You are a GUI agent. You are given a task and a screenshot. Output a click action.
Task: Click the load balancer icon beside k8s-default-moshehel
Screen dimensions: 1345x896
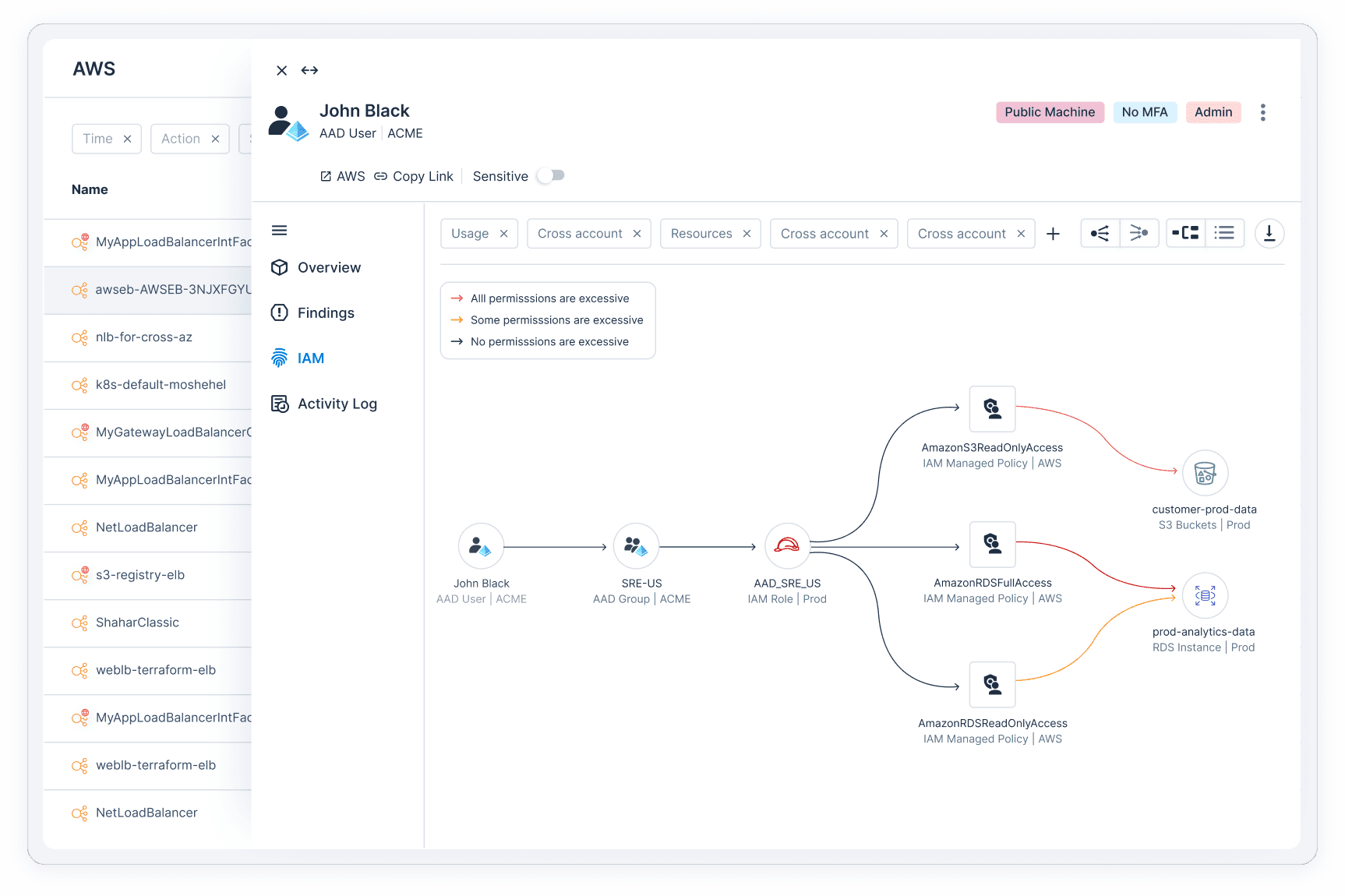(79, 385)
